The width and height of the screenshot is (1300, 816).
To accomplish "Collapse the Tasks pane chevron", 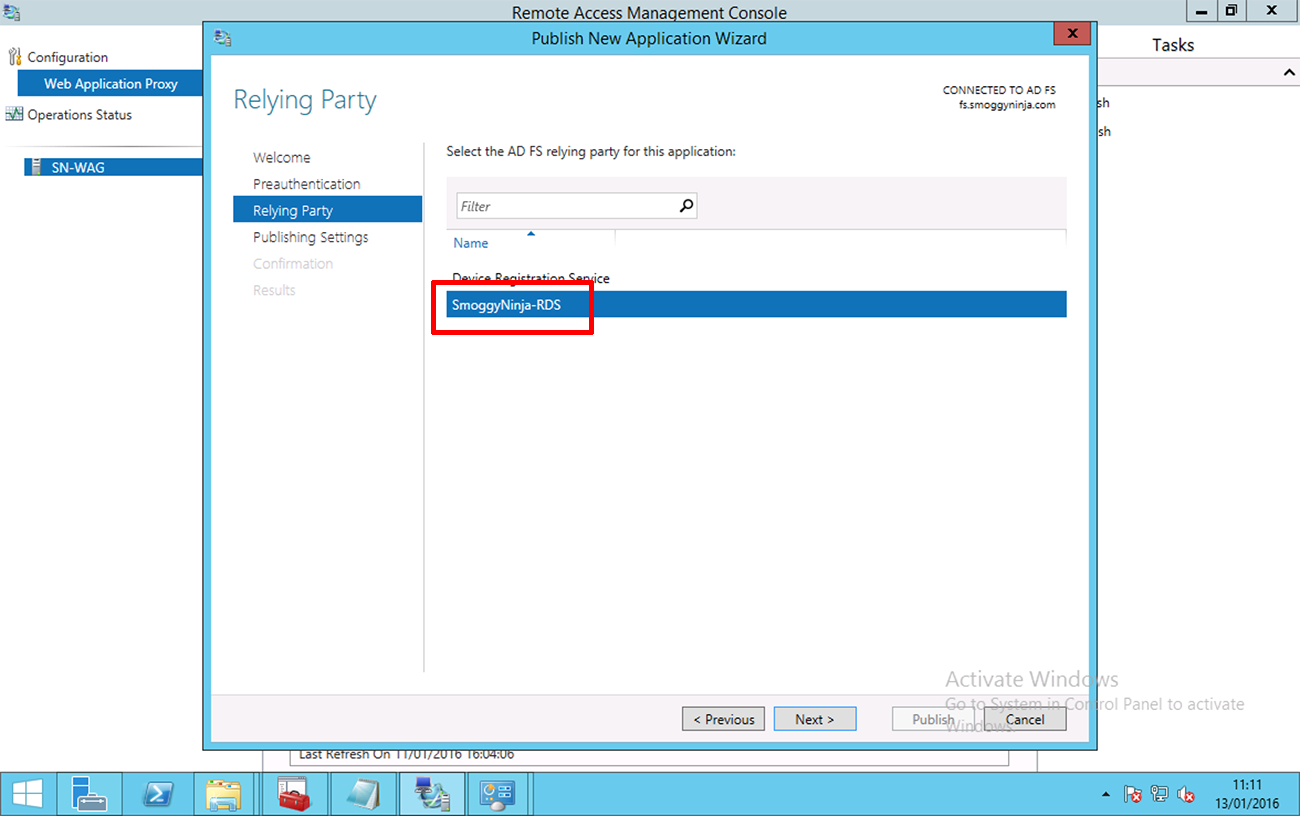I will (1289, 73).
